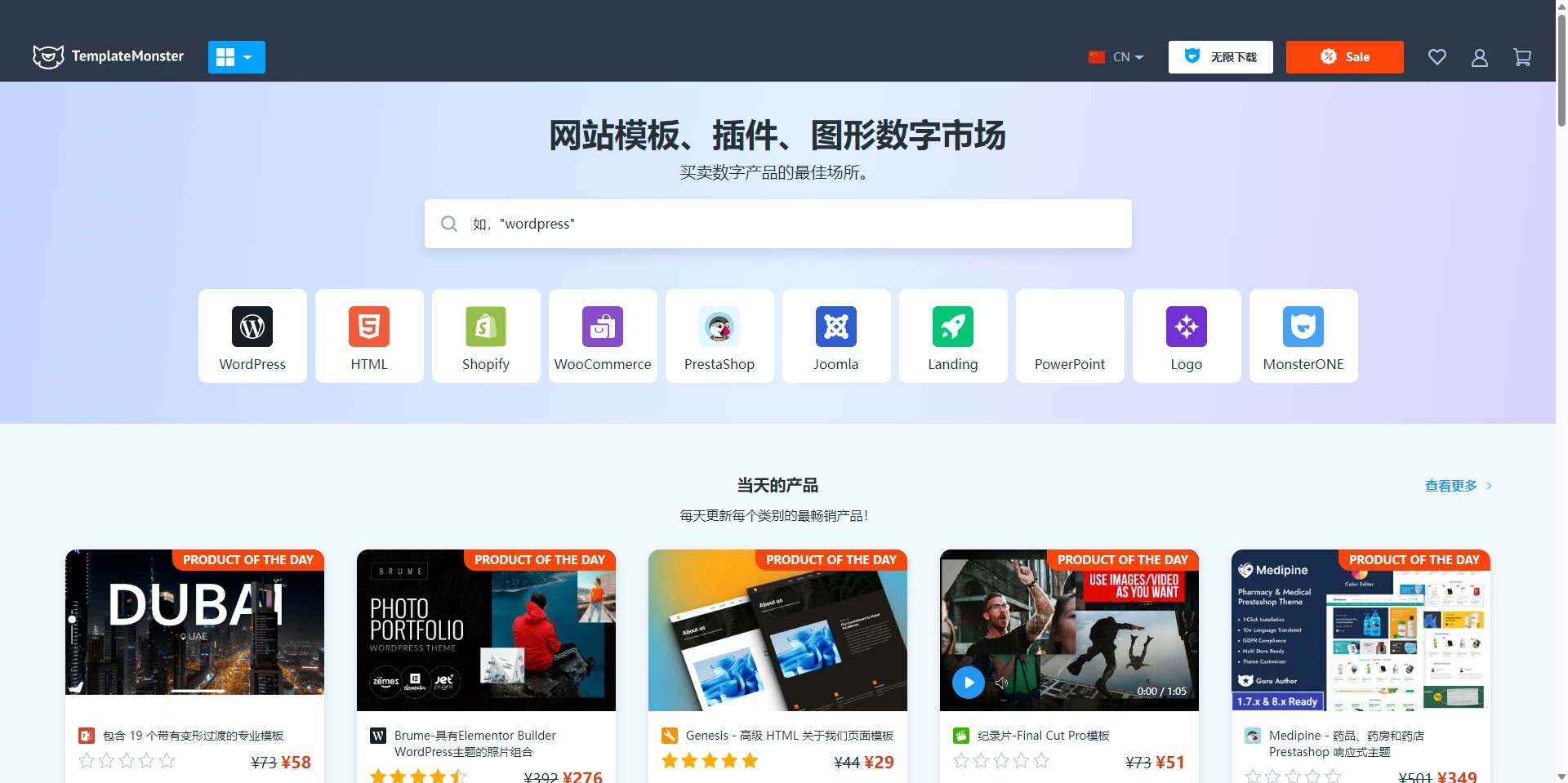
Task: Select the Logo category icon
Action: point(1187,327)
